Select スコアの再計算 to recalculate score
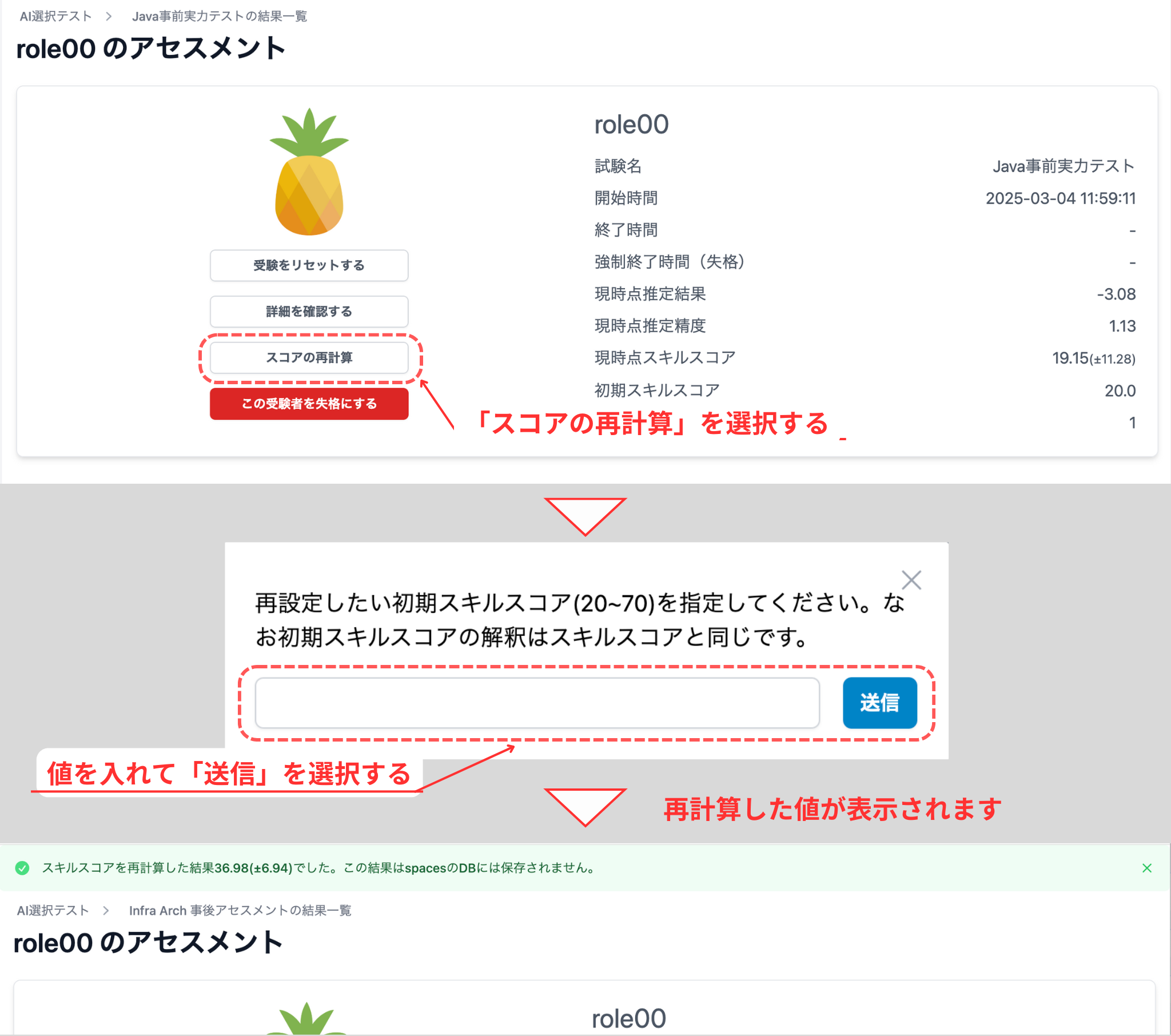 pyautogui.click(x=309, y=357)
